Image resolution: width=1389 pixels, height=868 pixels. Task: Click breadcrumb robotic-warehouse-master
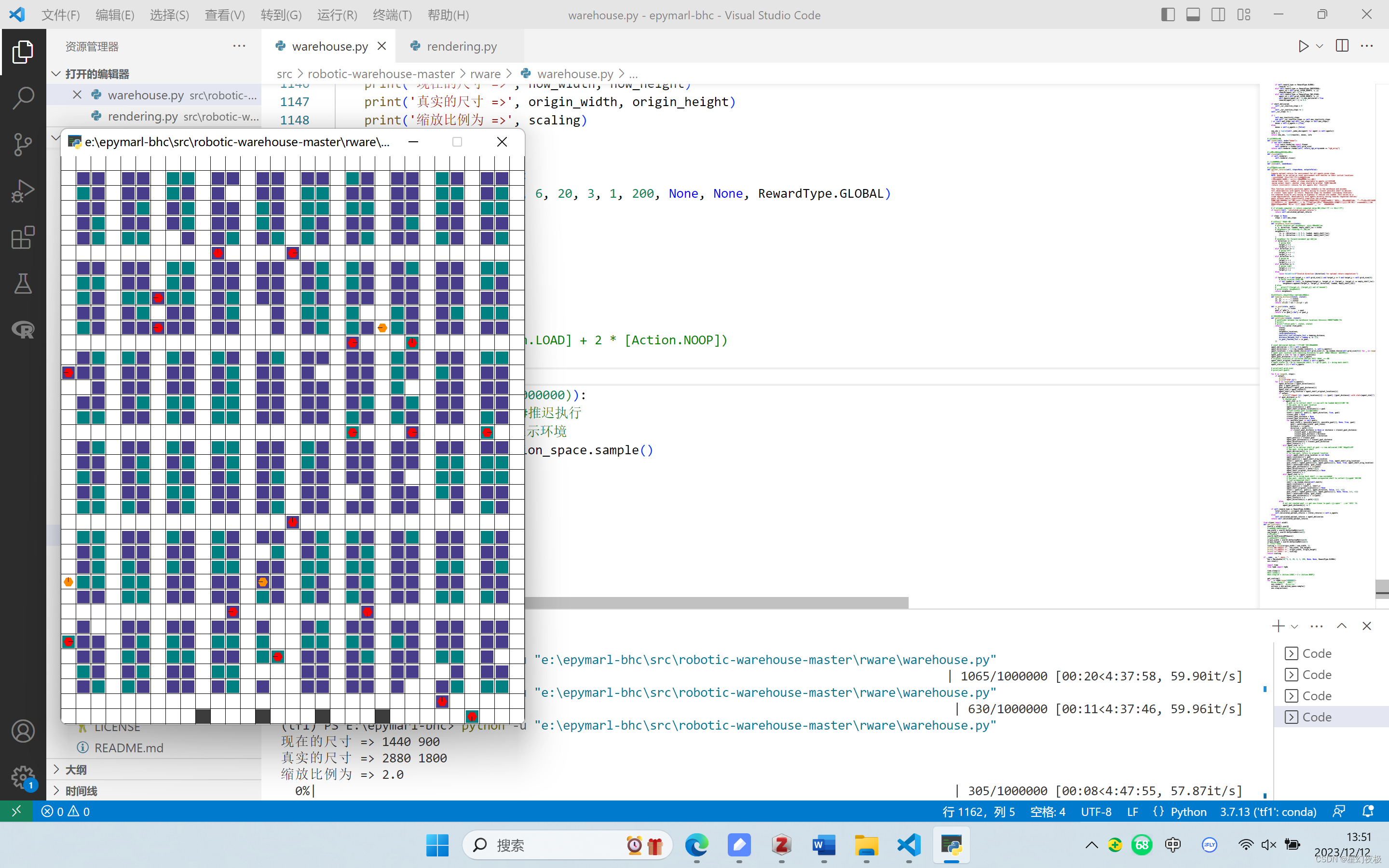381,73
